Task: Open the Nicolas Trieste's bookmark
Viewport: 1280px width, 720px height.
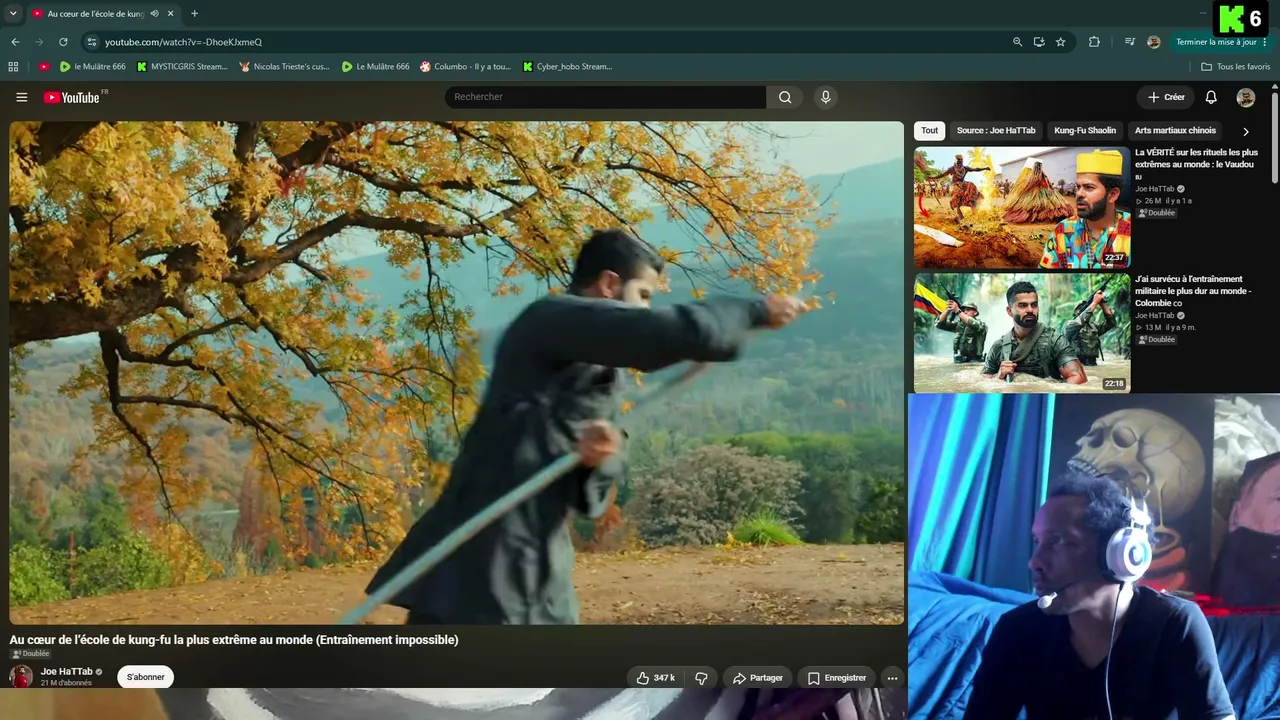Action: pos(284,67)
